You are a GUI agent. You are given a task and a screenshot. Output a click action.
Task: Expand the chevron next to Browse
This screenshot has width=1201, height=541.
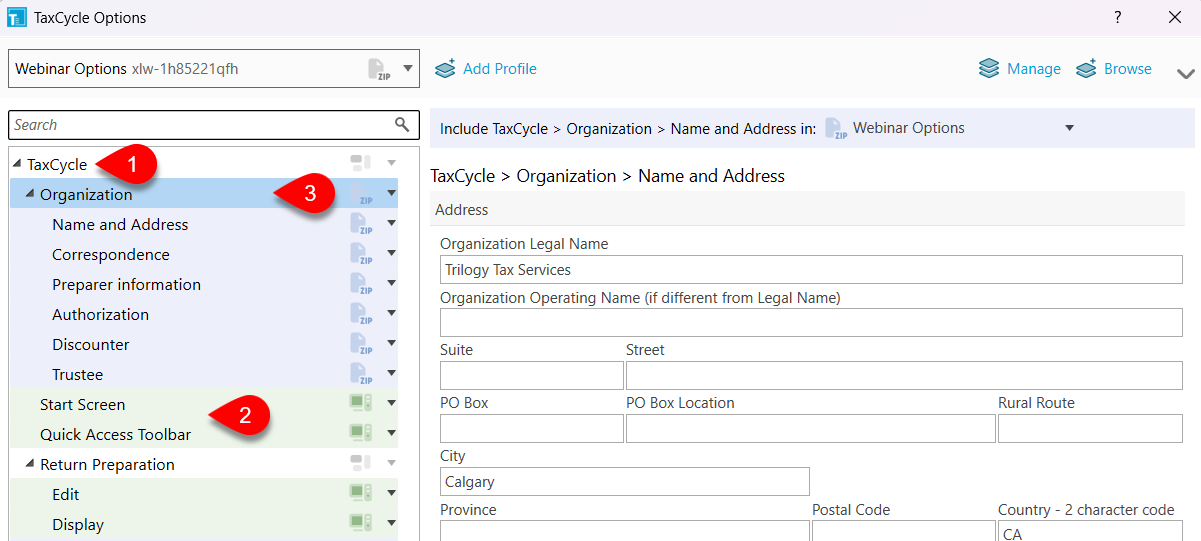(x=1186, y=73)
